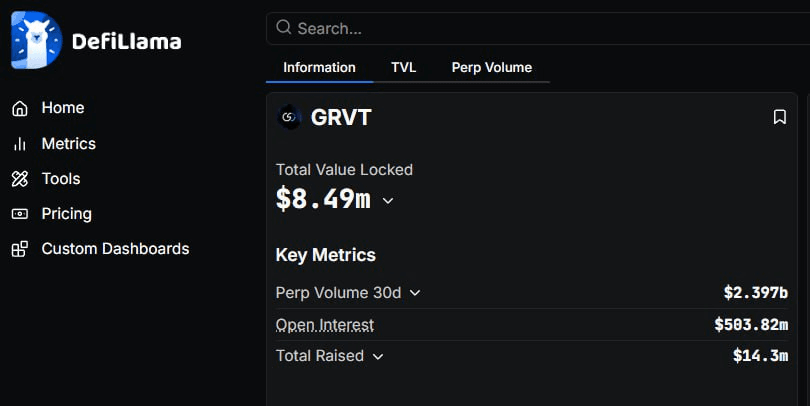Click the DefiLlama llama logo icon

point(36,40)
